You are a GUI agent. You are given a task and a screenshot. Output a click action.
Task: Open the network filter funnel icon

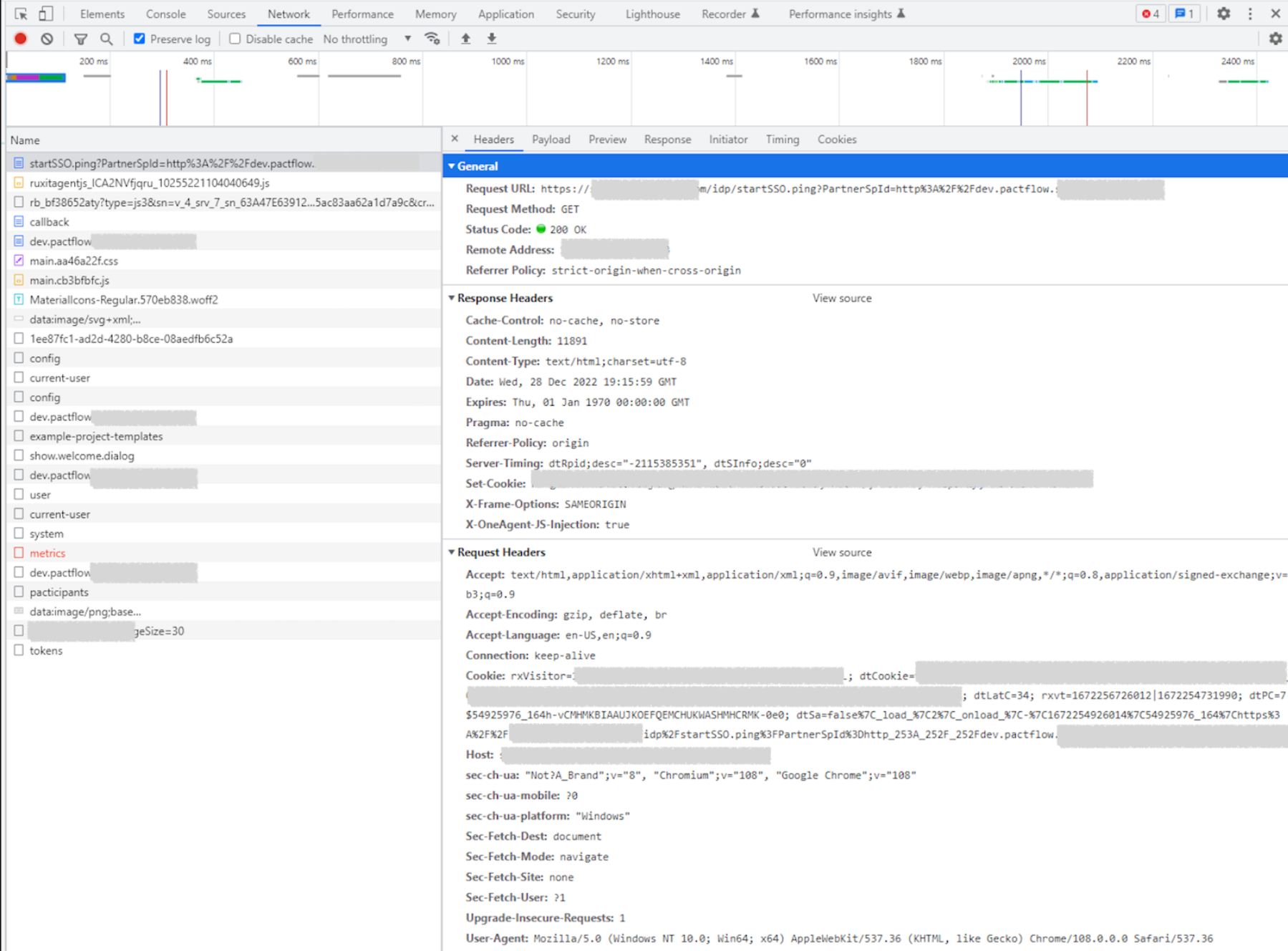81,39
